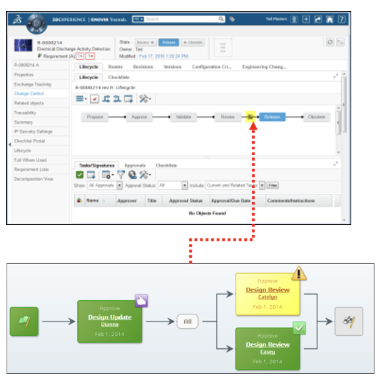Open the Home icon in top bar
This screenshot has height=382, width=379.
(x=330, y=19)
